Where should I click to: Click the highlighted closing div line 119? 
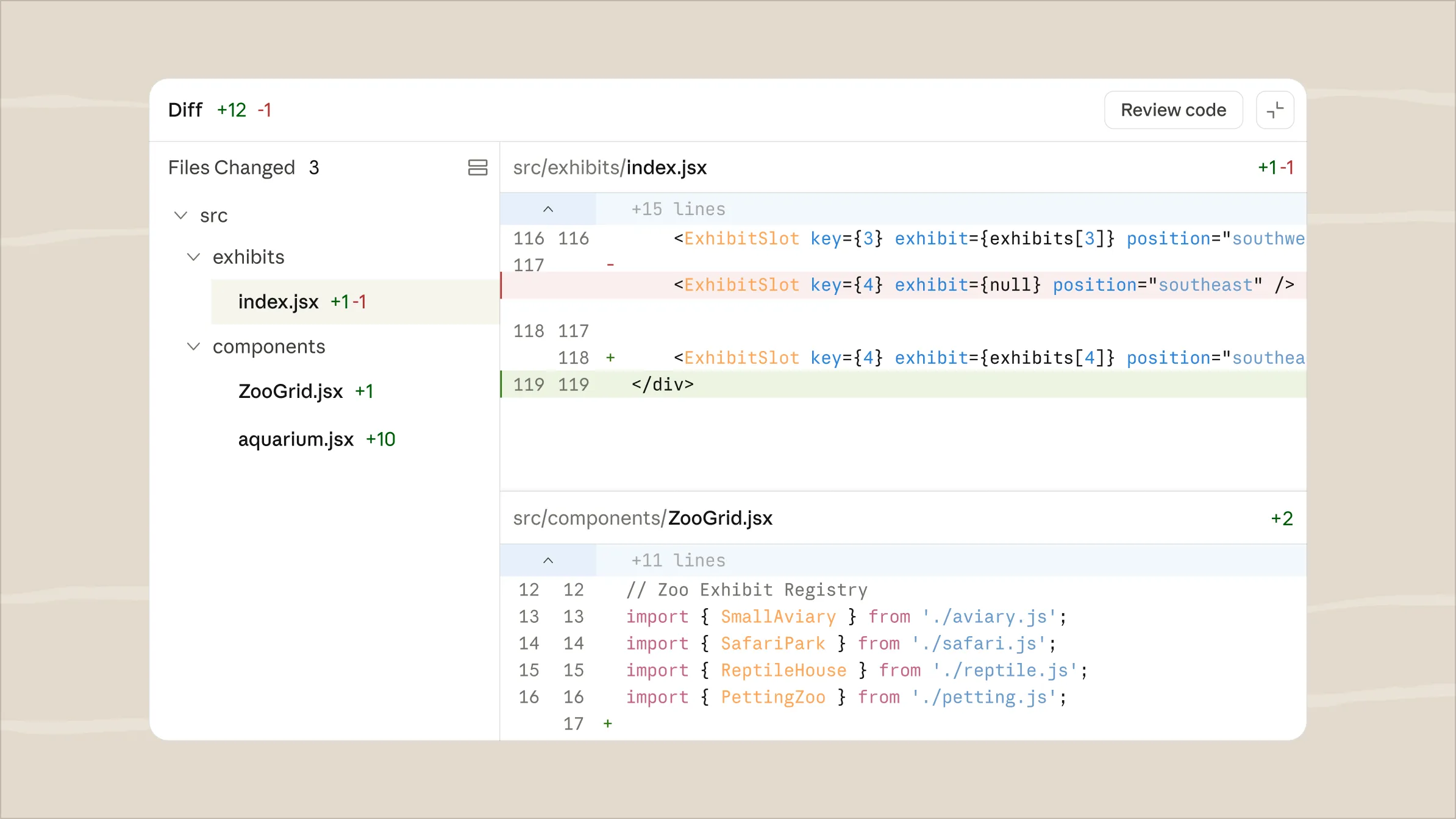pos(662,385)
